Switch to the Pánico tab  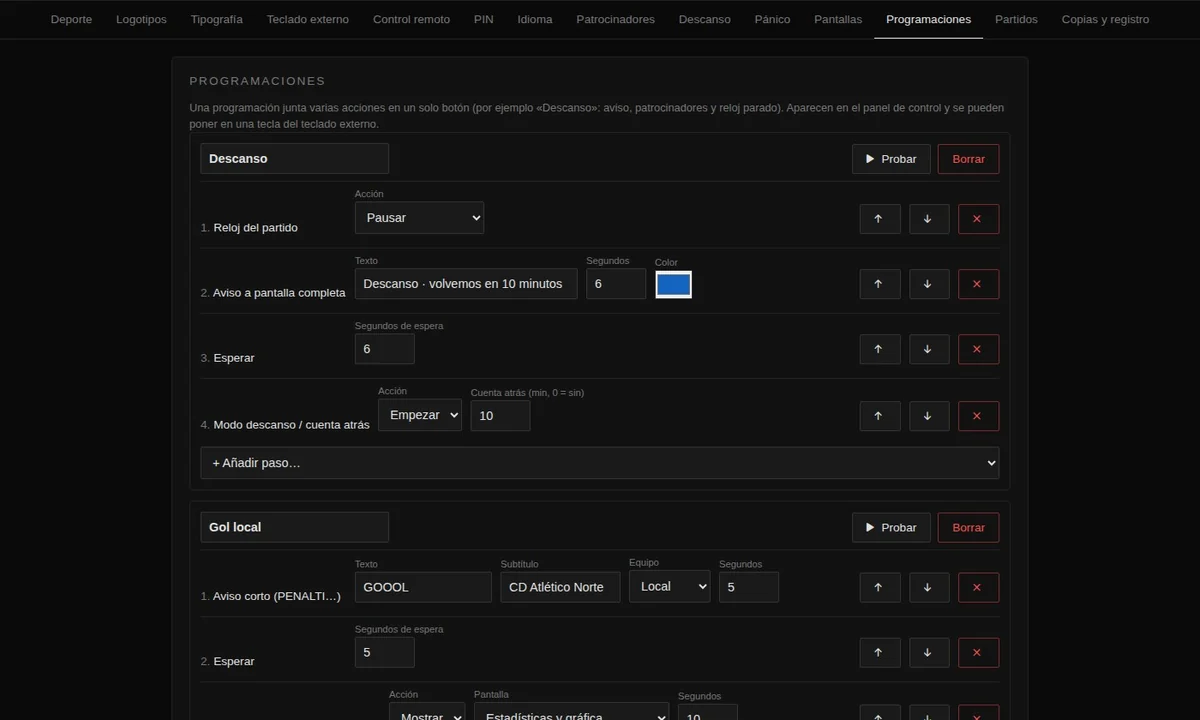click(772, 19)
